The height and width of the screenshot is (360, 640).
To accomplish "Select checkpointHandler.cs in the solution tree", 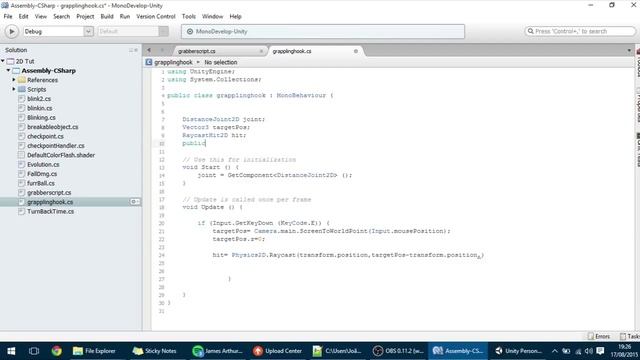I will click(56, 146).
